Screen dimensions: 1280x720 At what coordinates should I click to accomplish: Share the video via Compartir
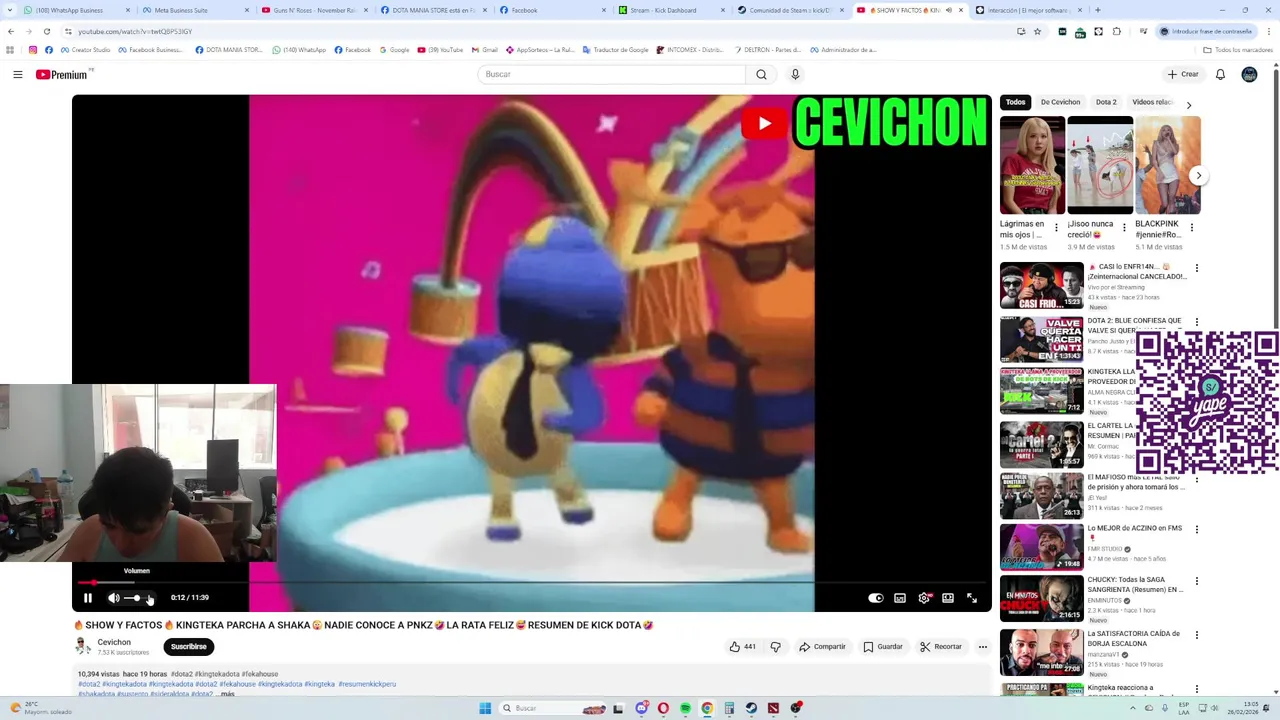822,647
